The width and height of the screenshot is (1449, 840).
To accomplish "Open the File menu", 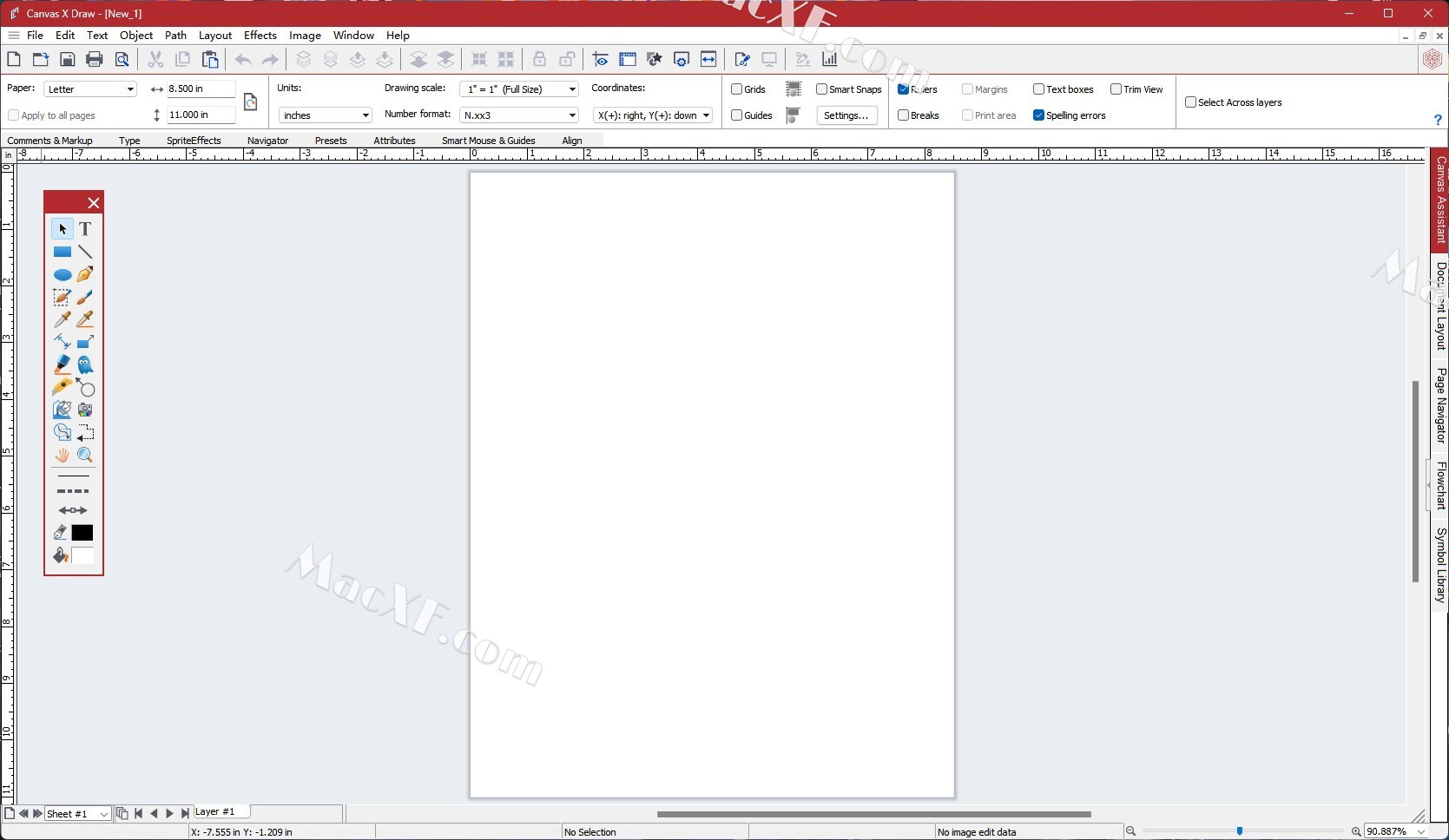I will click(35, 36).
